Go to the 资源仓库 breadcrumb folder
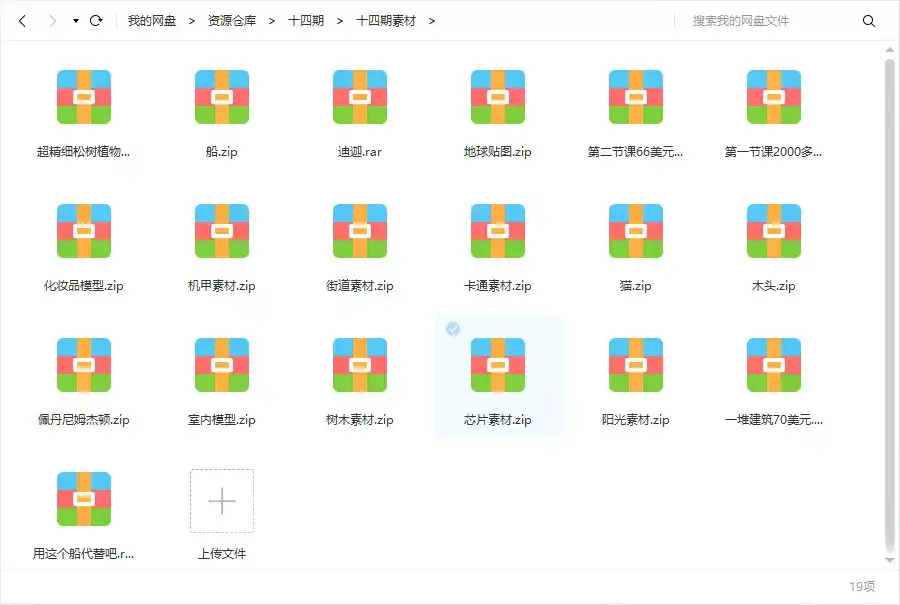The width and height of the screenshot is (900, 605). [234, 19]
